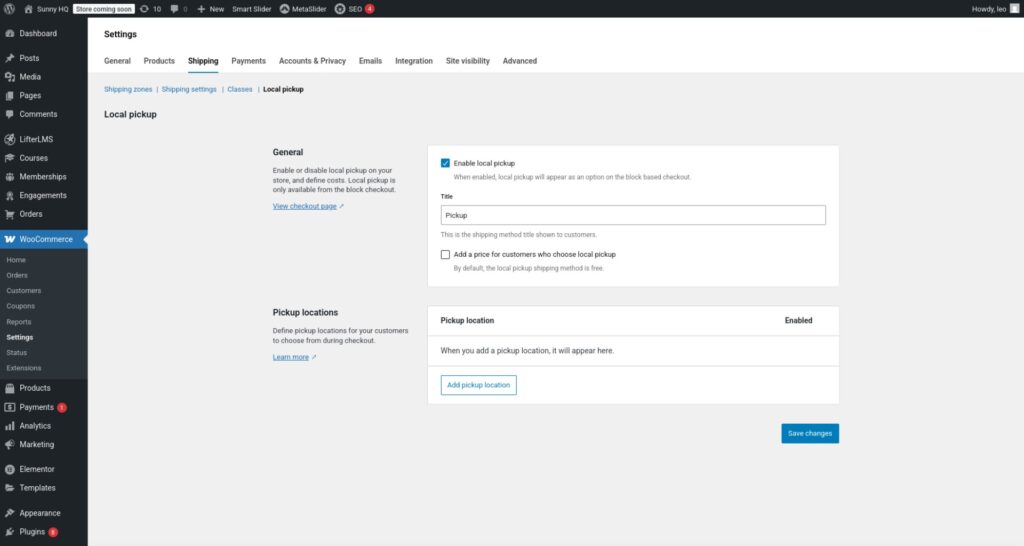
Task: Switch to the General settings tab
Action: [x=118, y=61]
